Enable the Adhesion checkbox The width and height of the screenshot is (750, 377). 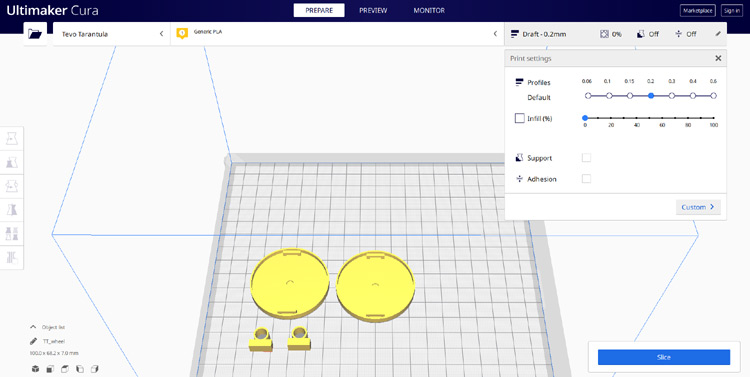click(x=586, y=178)
